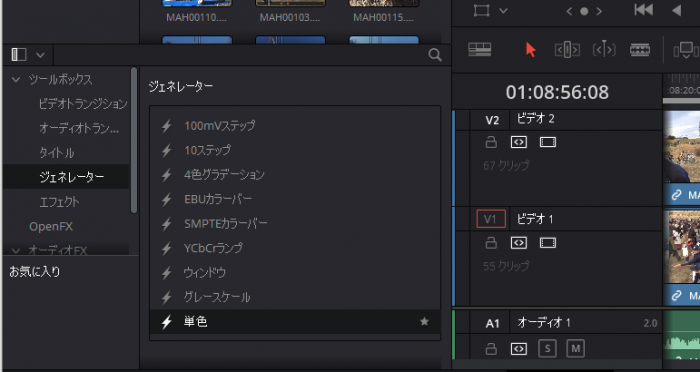
Task: Open timeline view options icon
Action: pyautogui.click(x=480, y=49)
